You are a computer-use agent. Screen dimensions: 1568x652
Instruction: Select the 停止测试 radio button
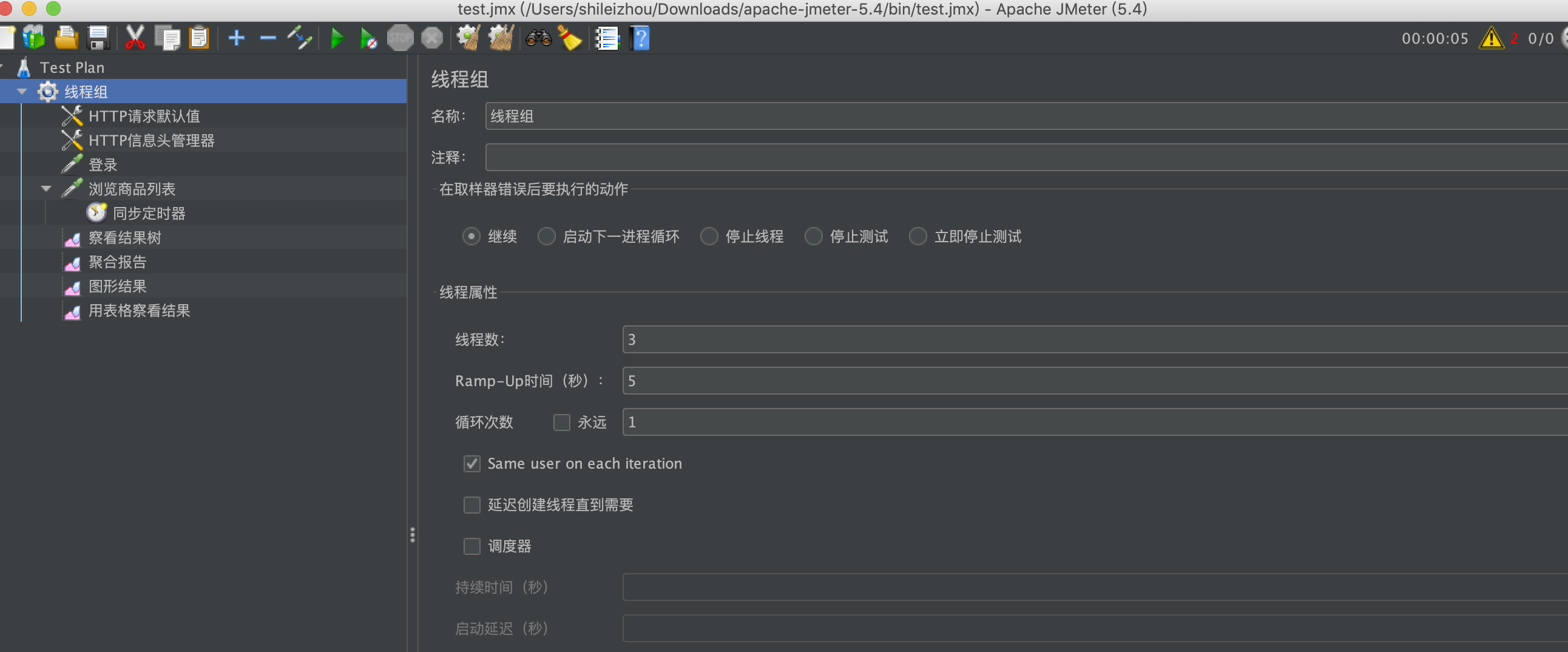pos(813,236)
